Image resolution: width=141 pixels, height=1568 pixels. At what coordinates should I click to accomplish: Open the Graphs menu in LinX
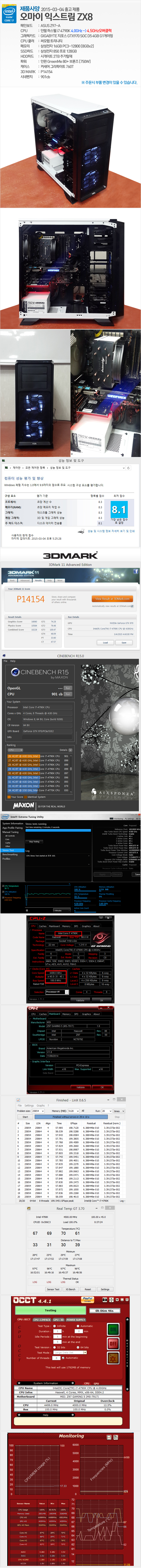[x=41, y=1105]
